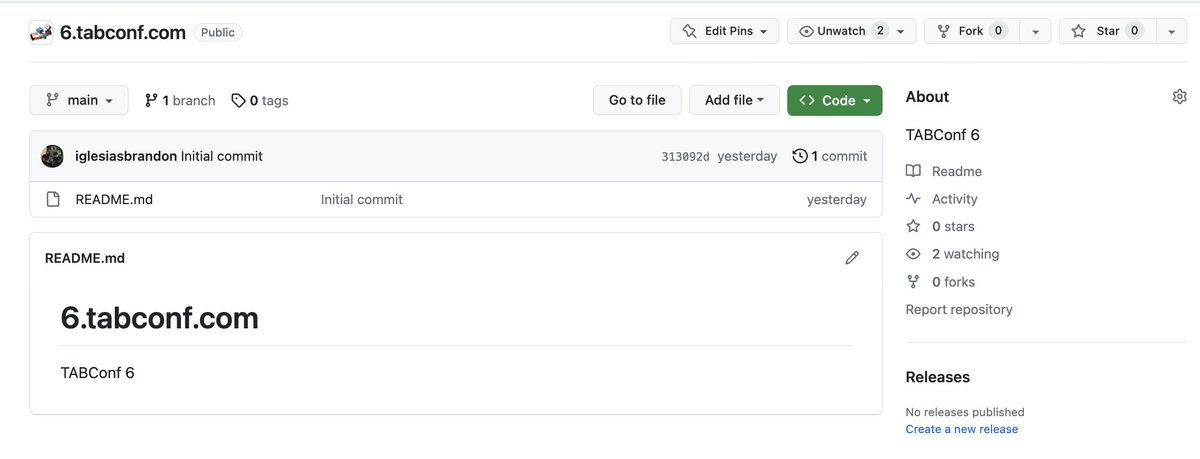The image size is (1200, 459).
Task: Click the Report repository link
Action: 959,310
